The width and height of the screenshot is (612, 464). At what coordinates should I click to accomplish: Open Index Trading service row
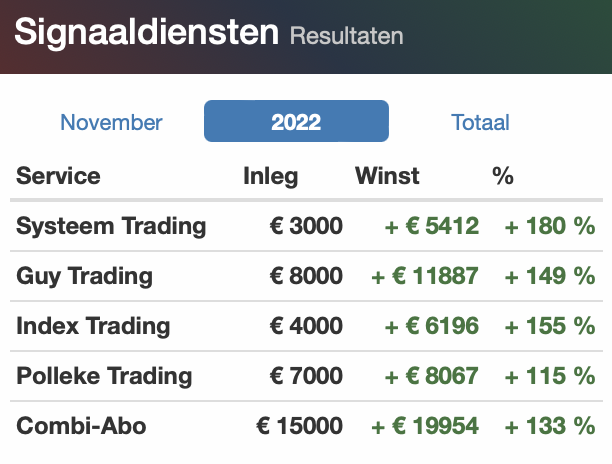click(x=93, y=326)
